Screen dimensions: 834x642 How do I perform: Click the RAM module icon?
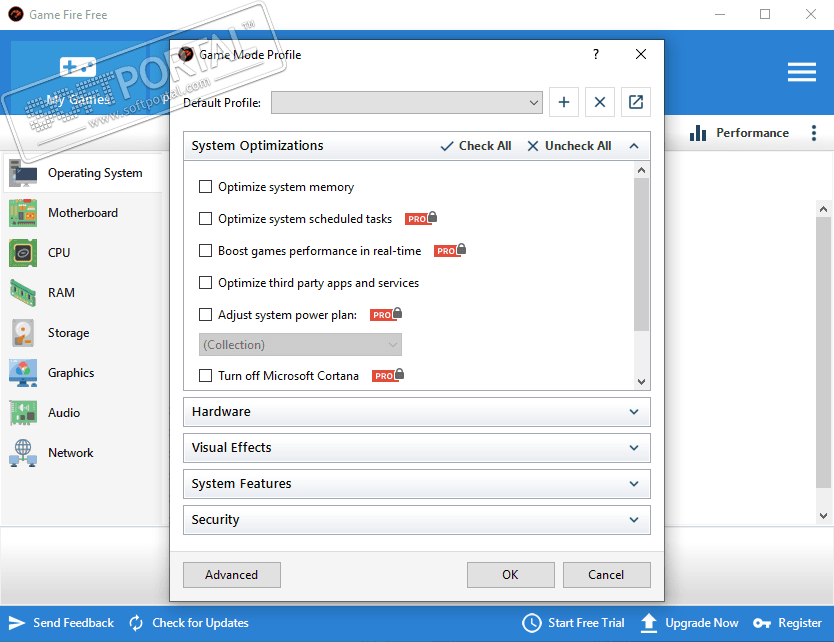click(23, 293)
